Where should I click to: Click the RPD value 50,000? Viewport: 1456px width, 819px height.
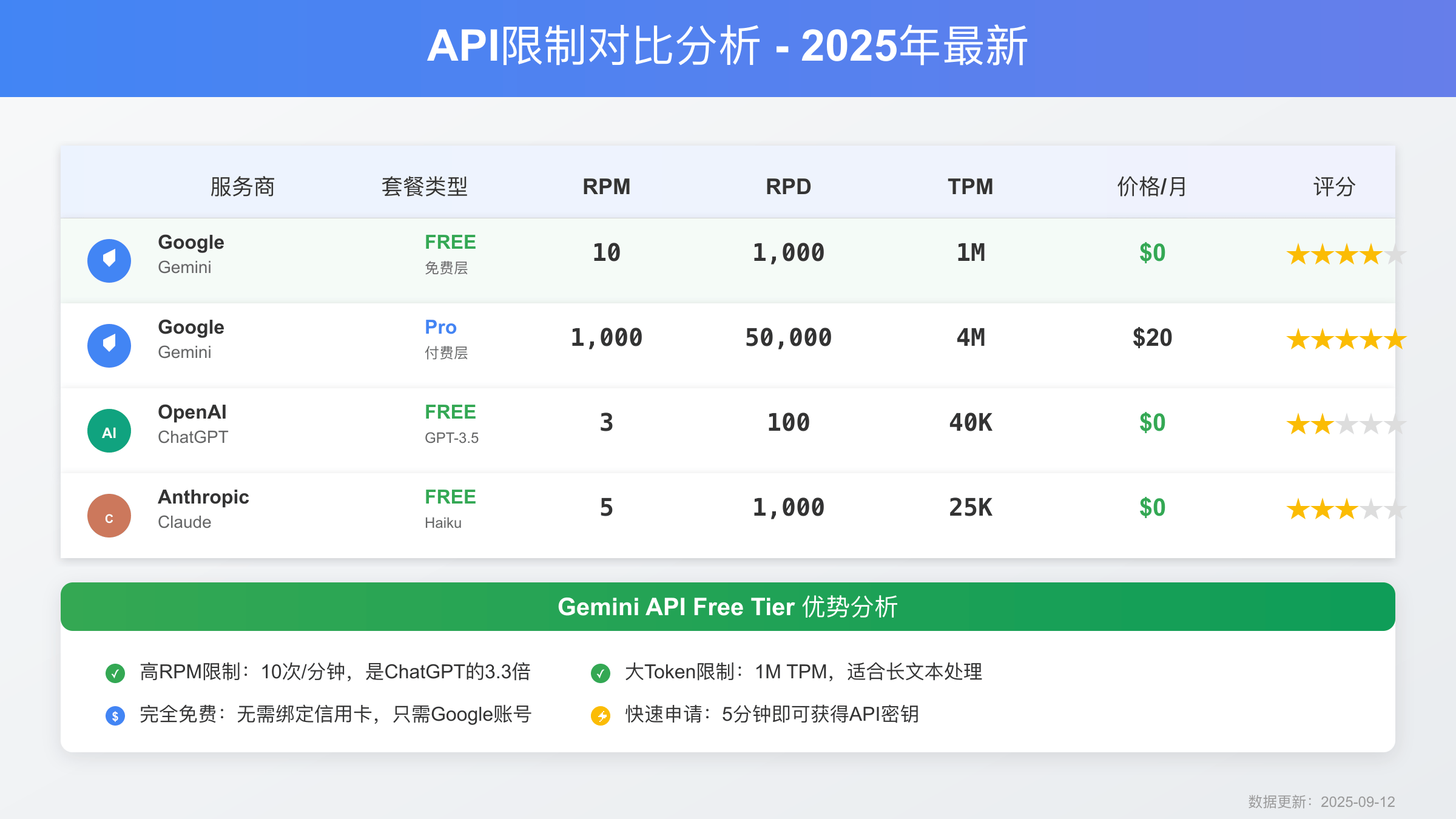click(789, 337)
